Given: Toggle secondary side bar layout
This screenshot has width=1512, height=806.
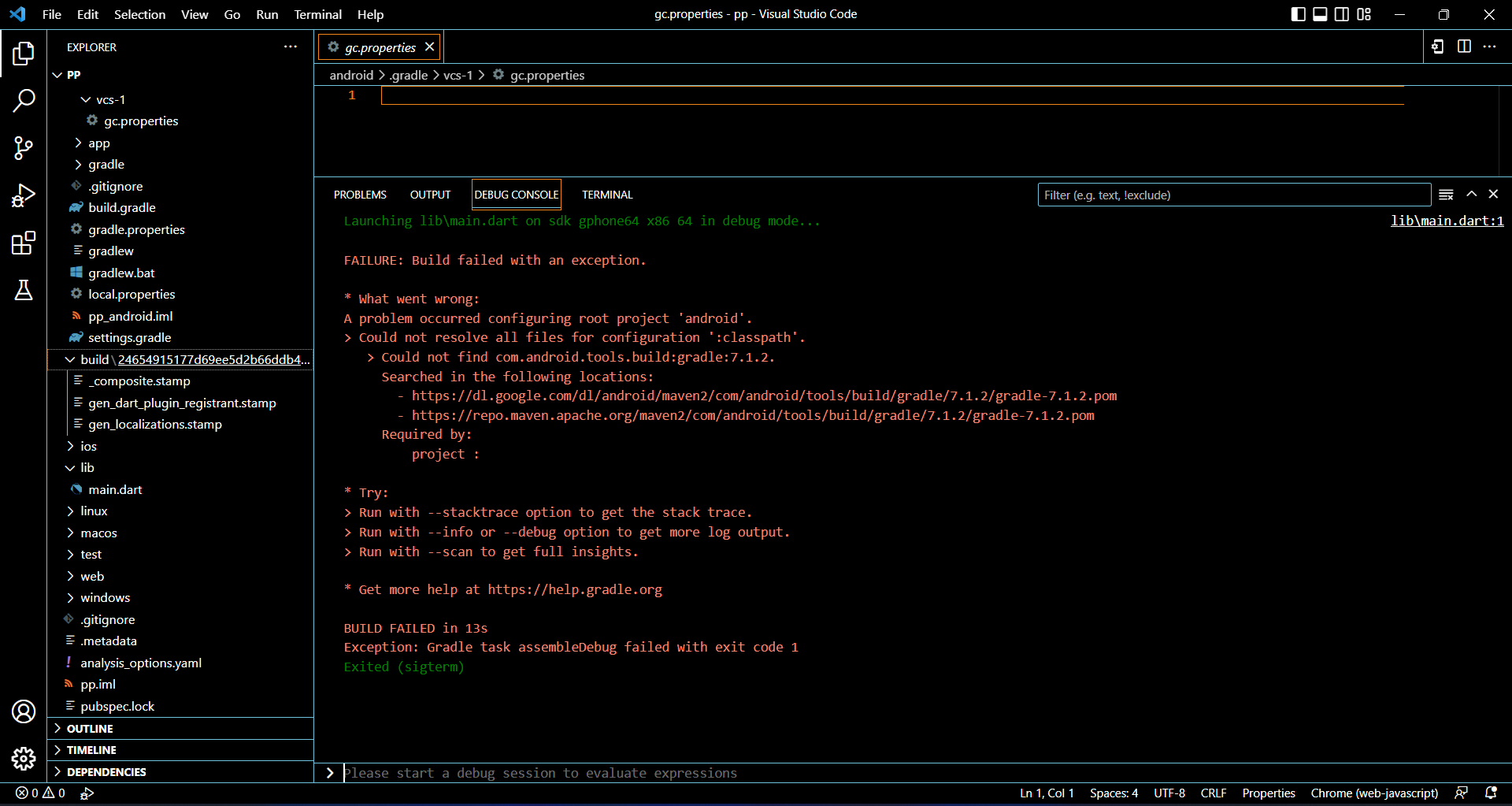Looking at the screenshot, I should (1342, 14).
